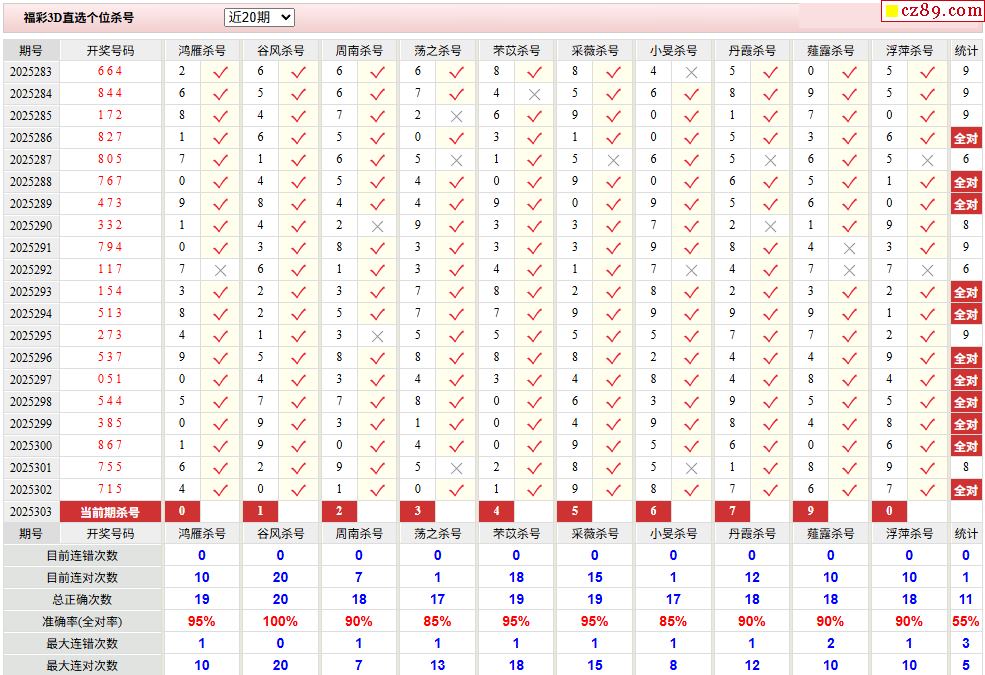Screen dimensions: 985x675
Task: Click the check mark for 谷风杀号 in row 2025302
Action: [299, 490]
